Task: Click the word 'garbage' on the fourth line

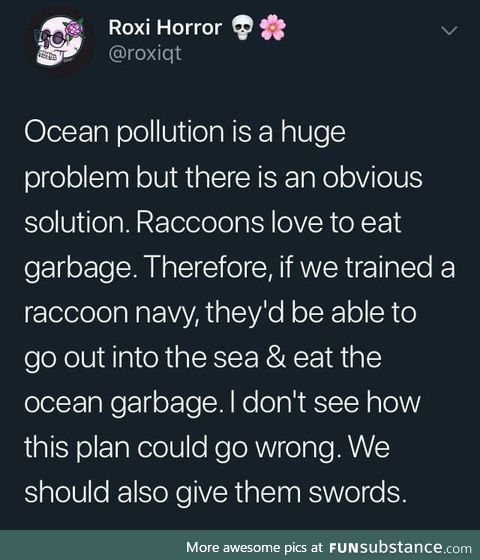Action: pyautogui.click(x=78, y=268)
